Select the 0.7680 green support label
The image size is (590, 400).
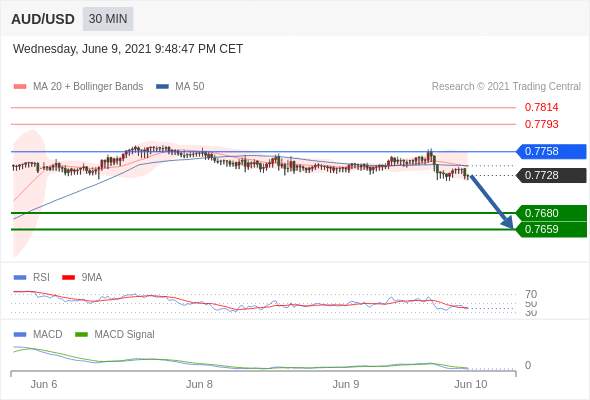pyautogui.click(x=551, y=213)
